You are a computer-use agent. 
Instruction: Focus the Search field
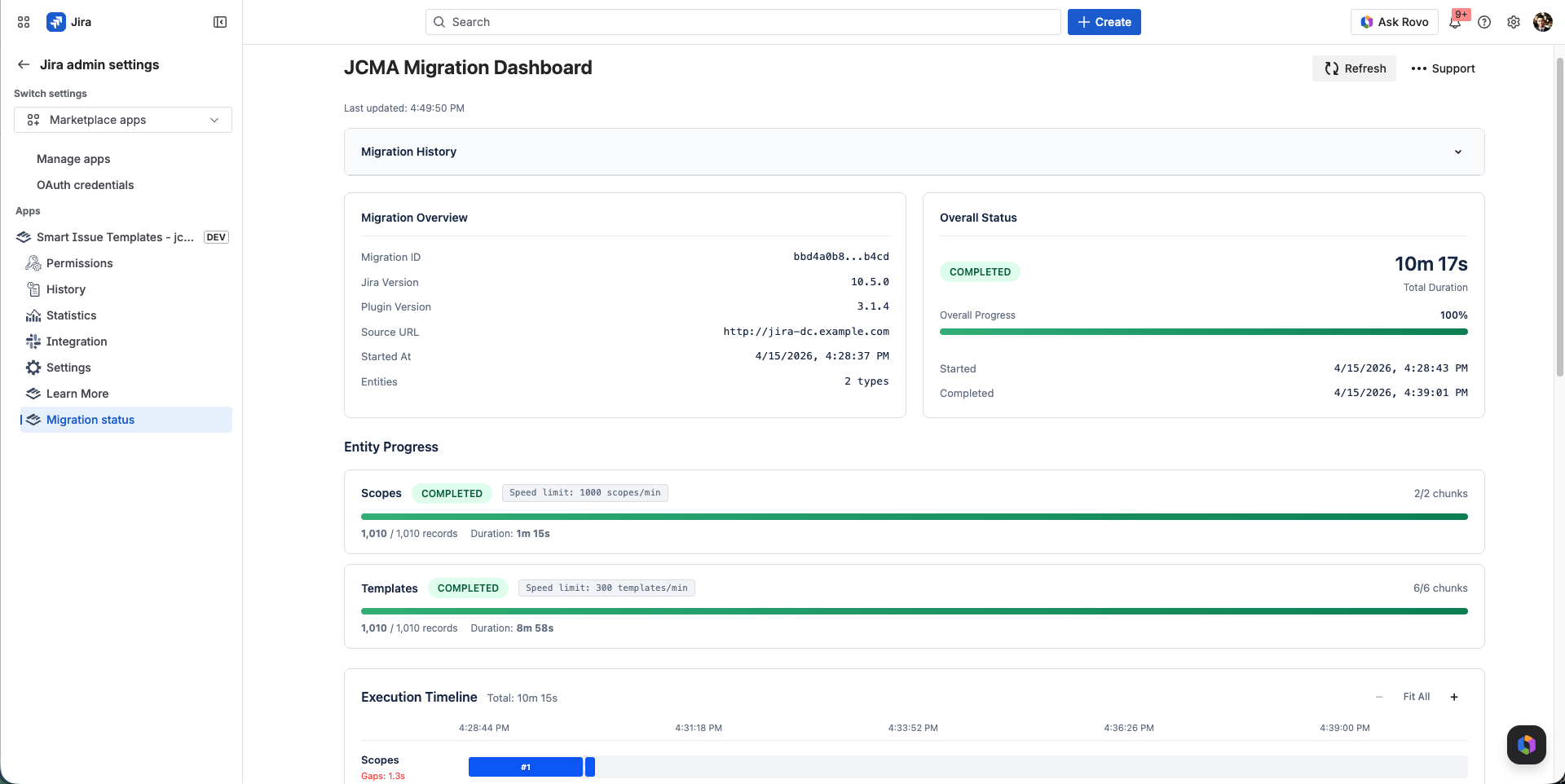pos(743,22)
